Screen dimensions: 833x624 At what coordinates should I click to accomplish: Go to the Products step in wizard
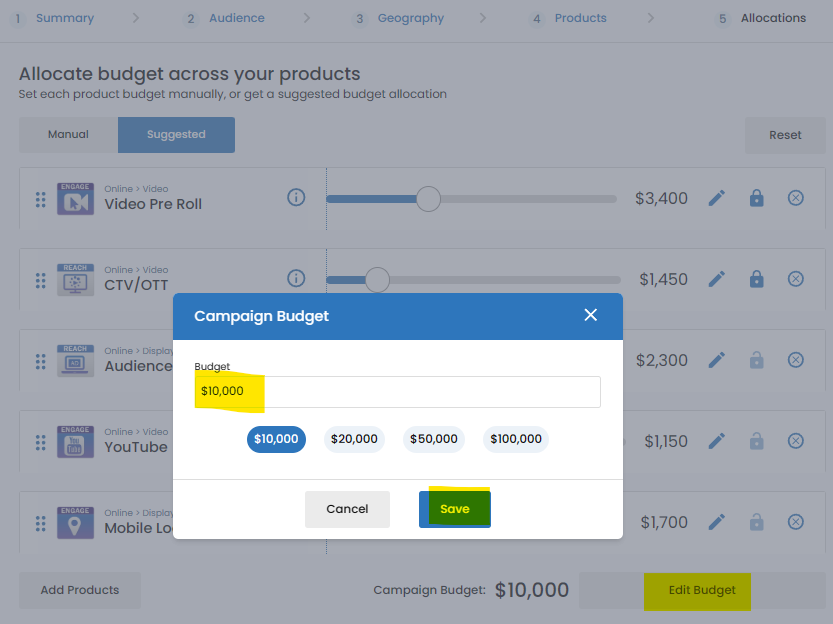click(580, 18)
